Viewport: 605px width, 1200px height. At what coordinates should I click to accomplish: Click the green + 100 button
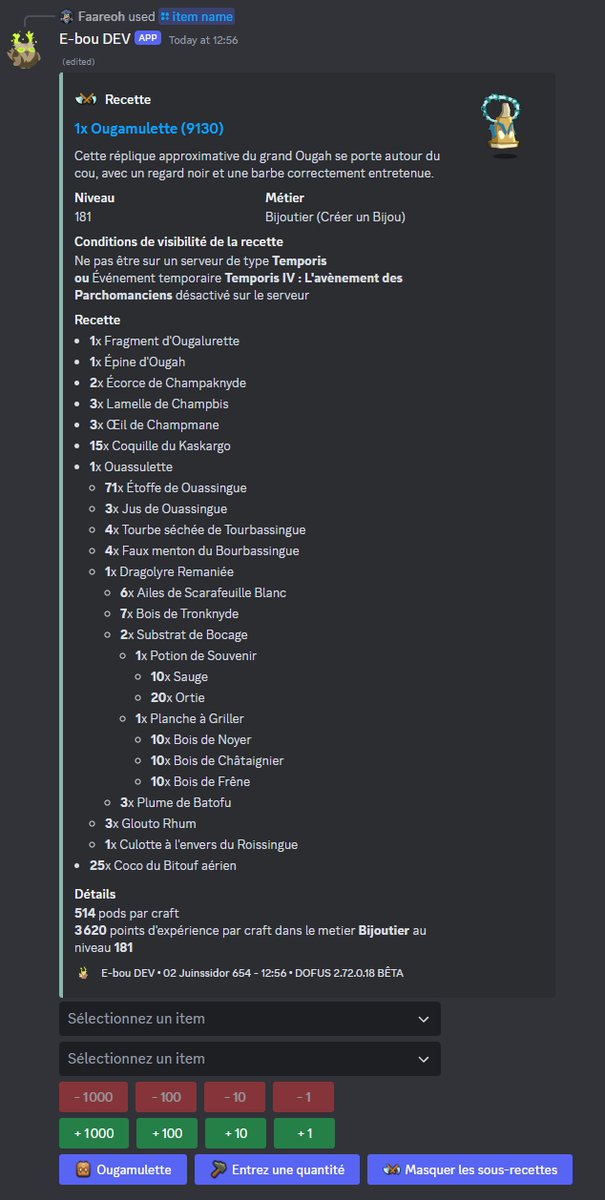[166, 1133]
